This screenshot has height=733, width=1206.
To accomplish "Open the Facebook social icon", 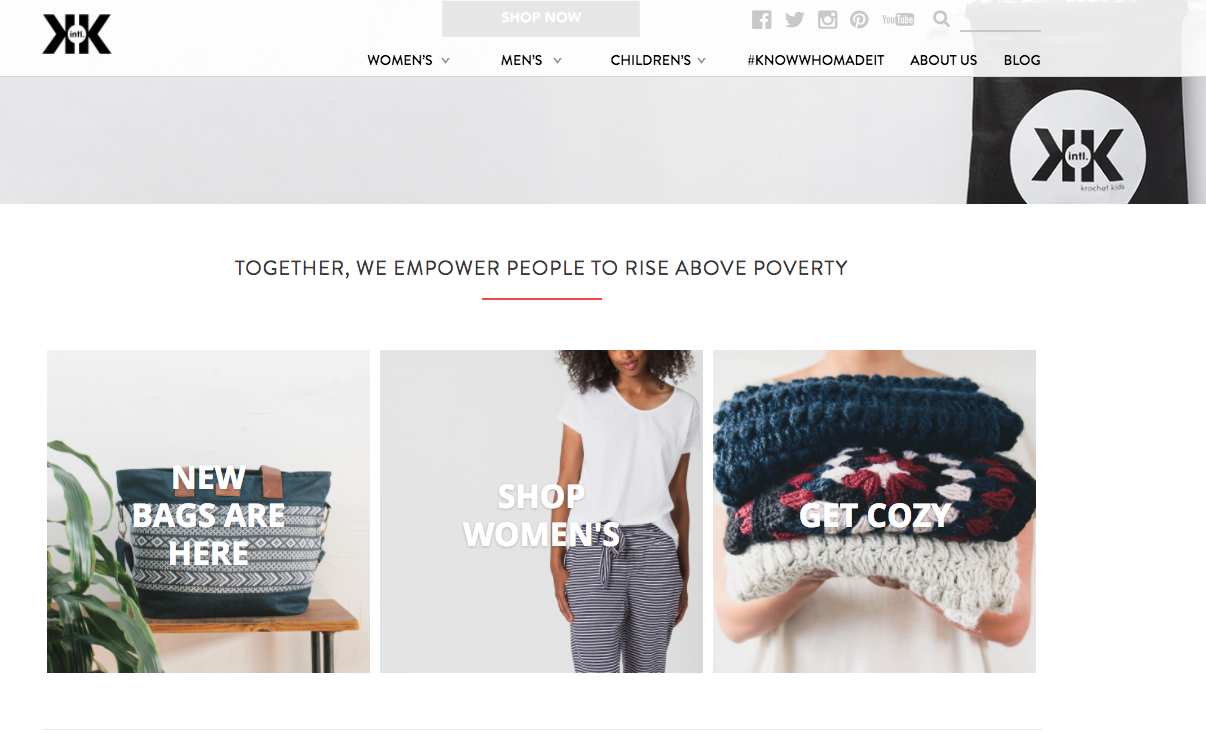I will 762,19.
